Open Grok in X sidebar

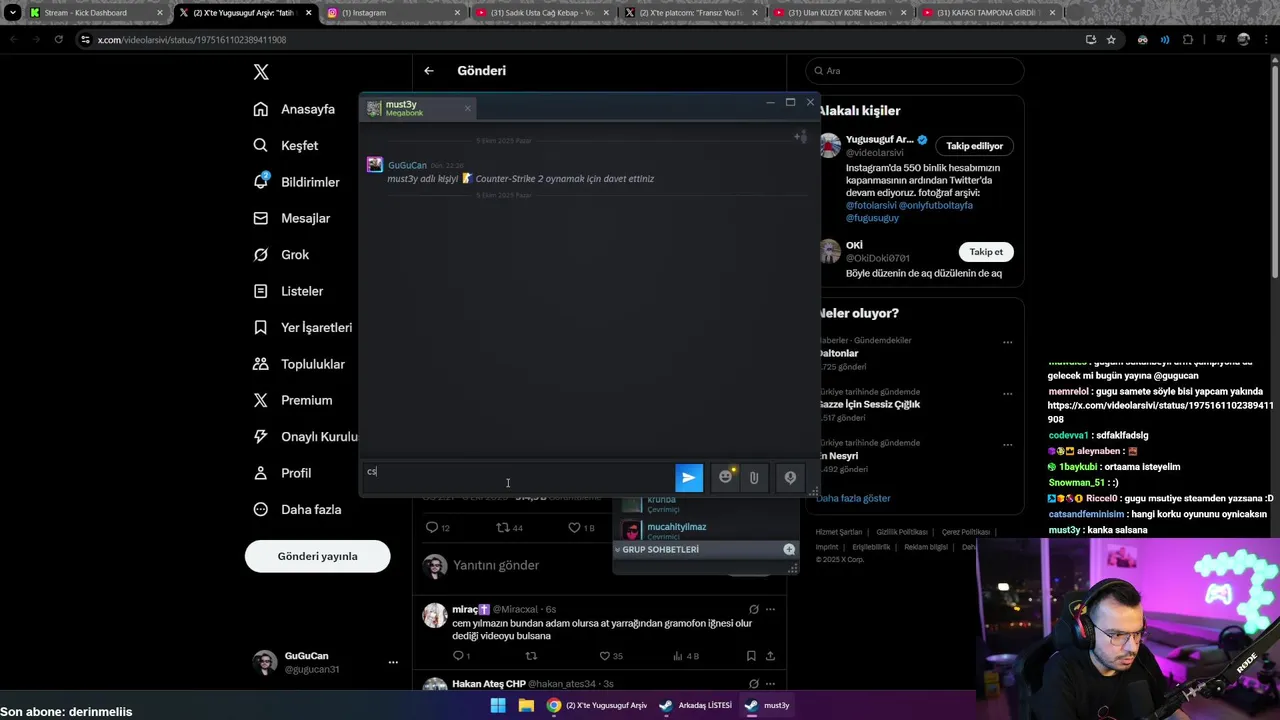(x=281, y=254)
